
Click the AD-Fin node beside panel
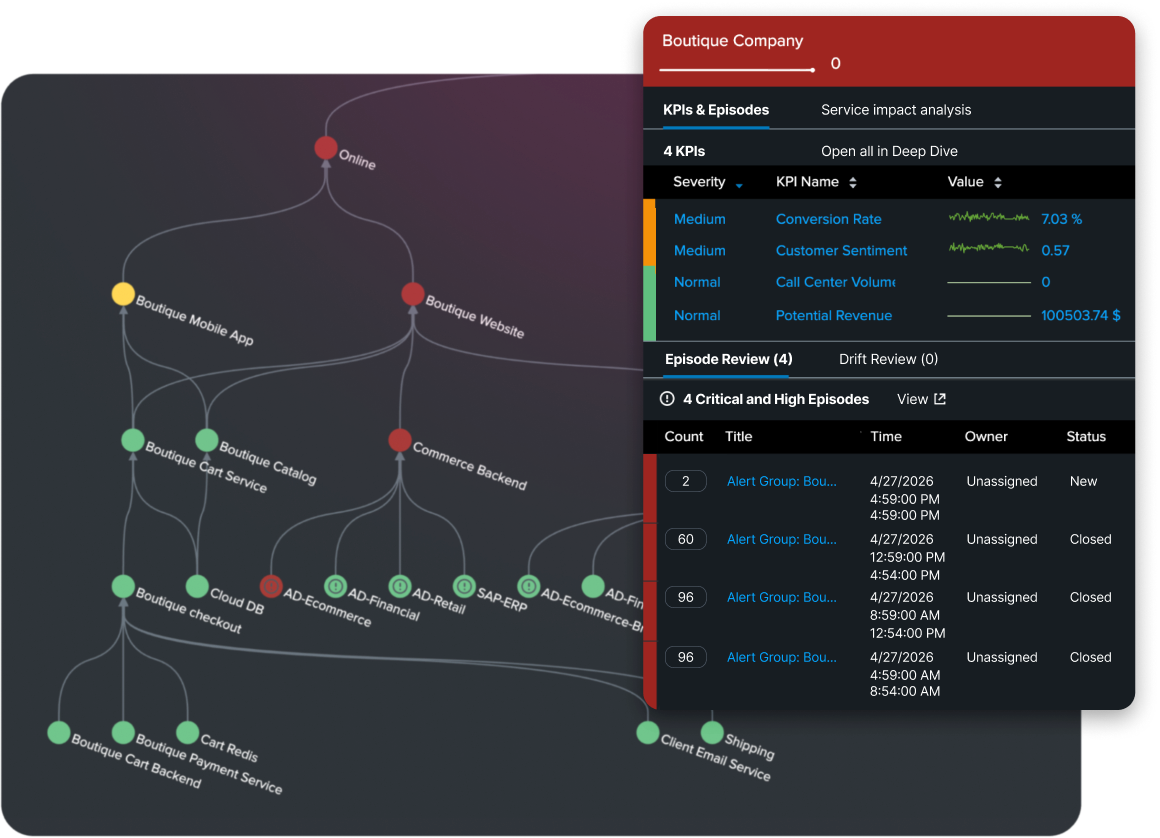tap(593, 587)
